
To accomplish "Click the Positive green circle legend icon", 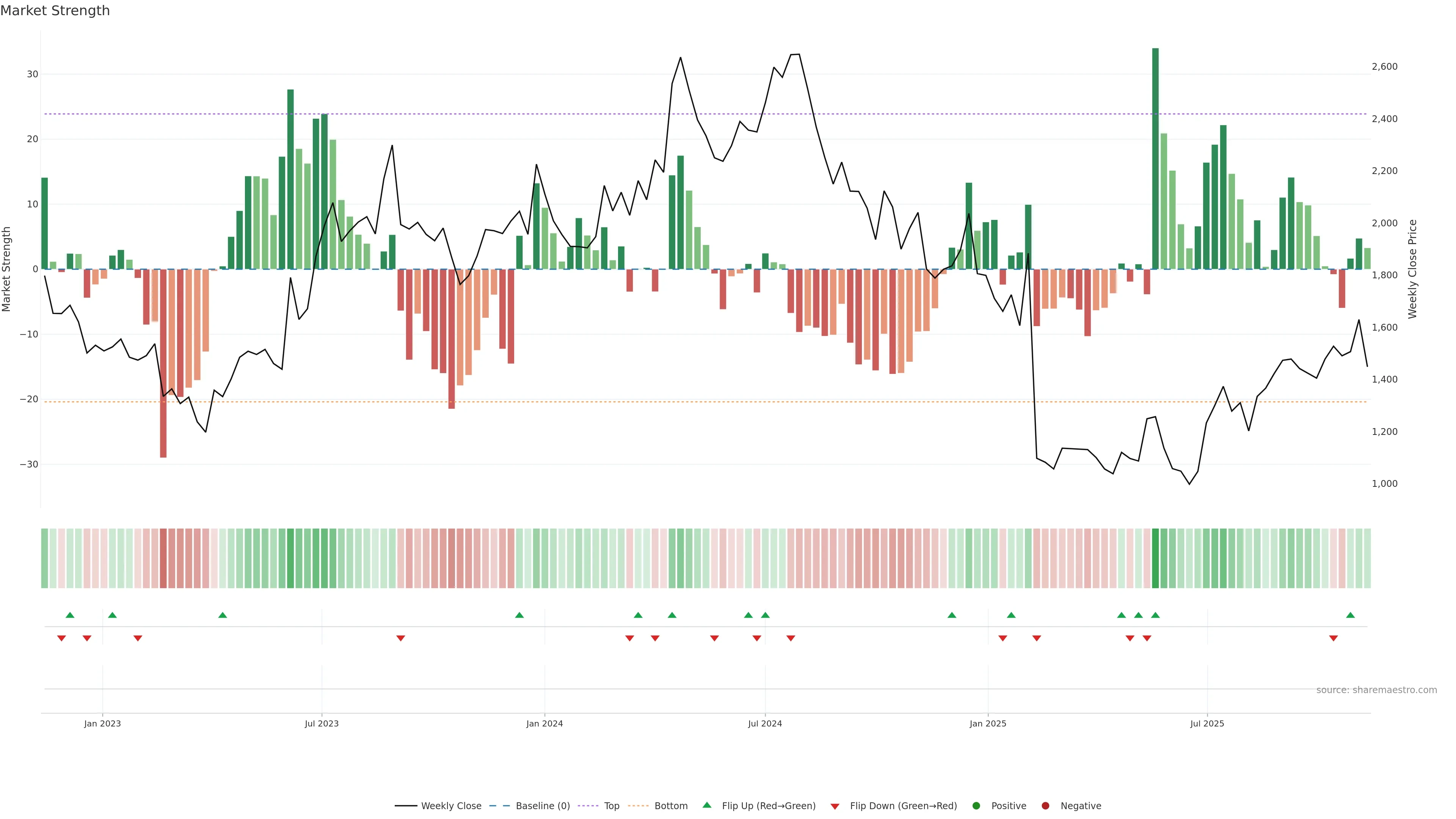I will 976,806.
